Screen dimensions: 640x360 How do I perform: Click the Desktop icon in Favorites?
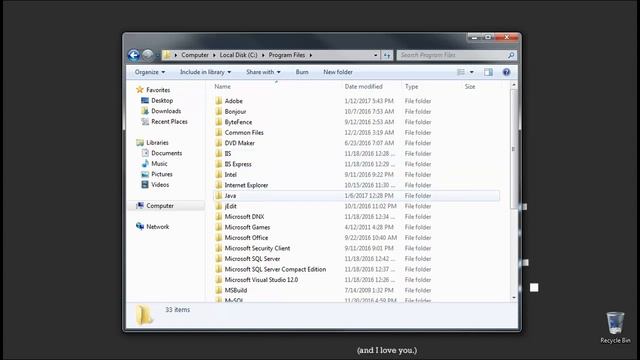(145, 100)
